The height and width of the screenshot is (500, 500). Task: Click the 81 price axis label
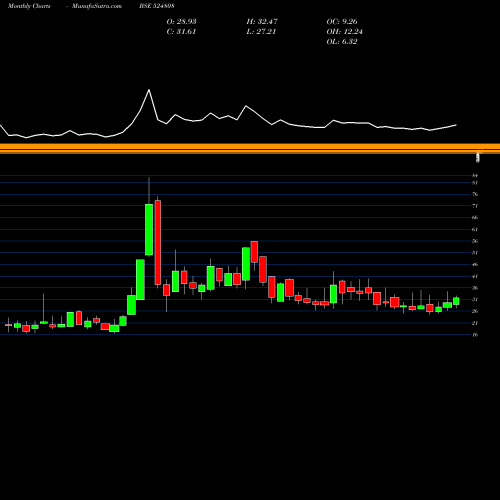point(475,183)
